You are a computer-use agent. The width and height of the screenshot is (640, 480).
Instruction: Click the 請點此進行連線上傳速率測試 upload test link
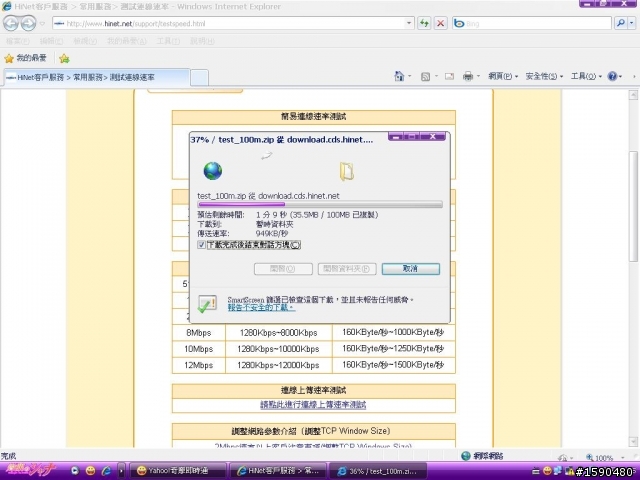pyautogui.click(x=313, y=405)
